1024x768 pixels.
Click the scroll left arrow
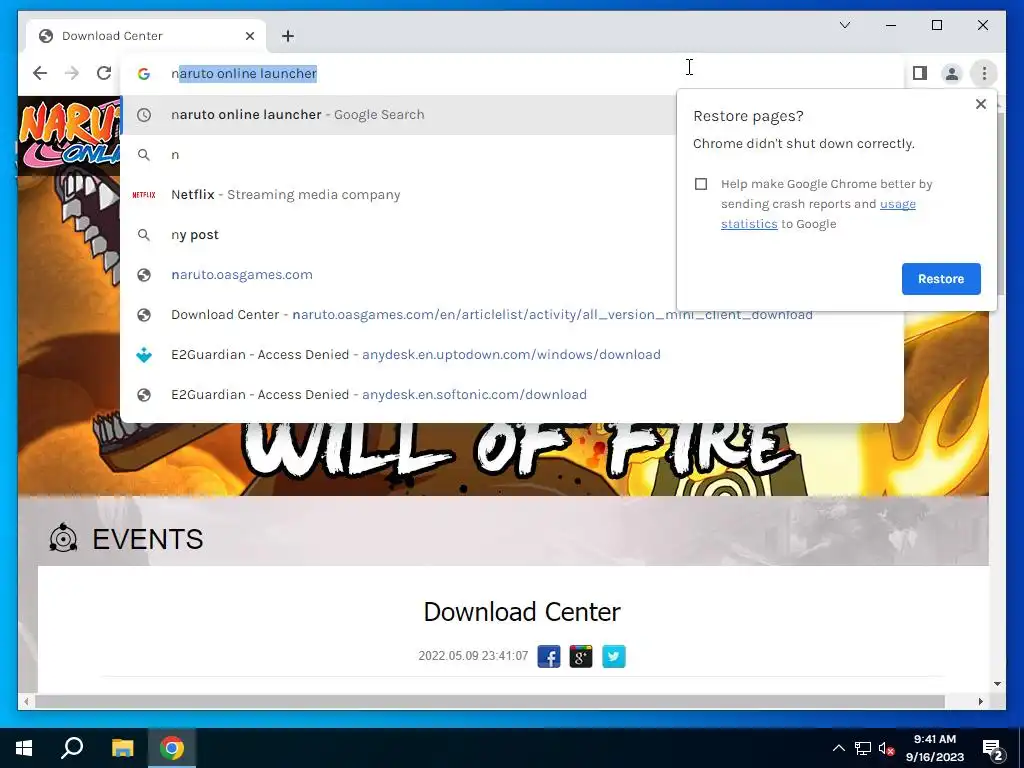click(x=26, y=701)
